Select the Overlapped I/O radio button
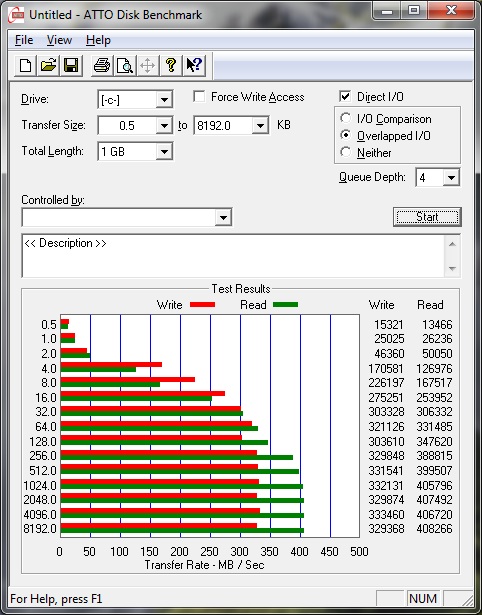 (346, 135)
